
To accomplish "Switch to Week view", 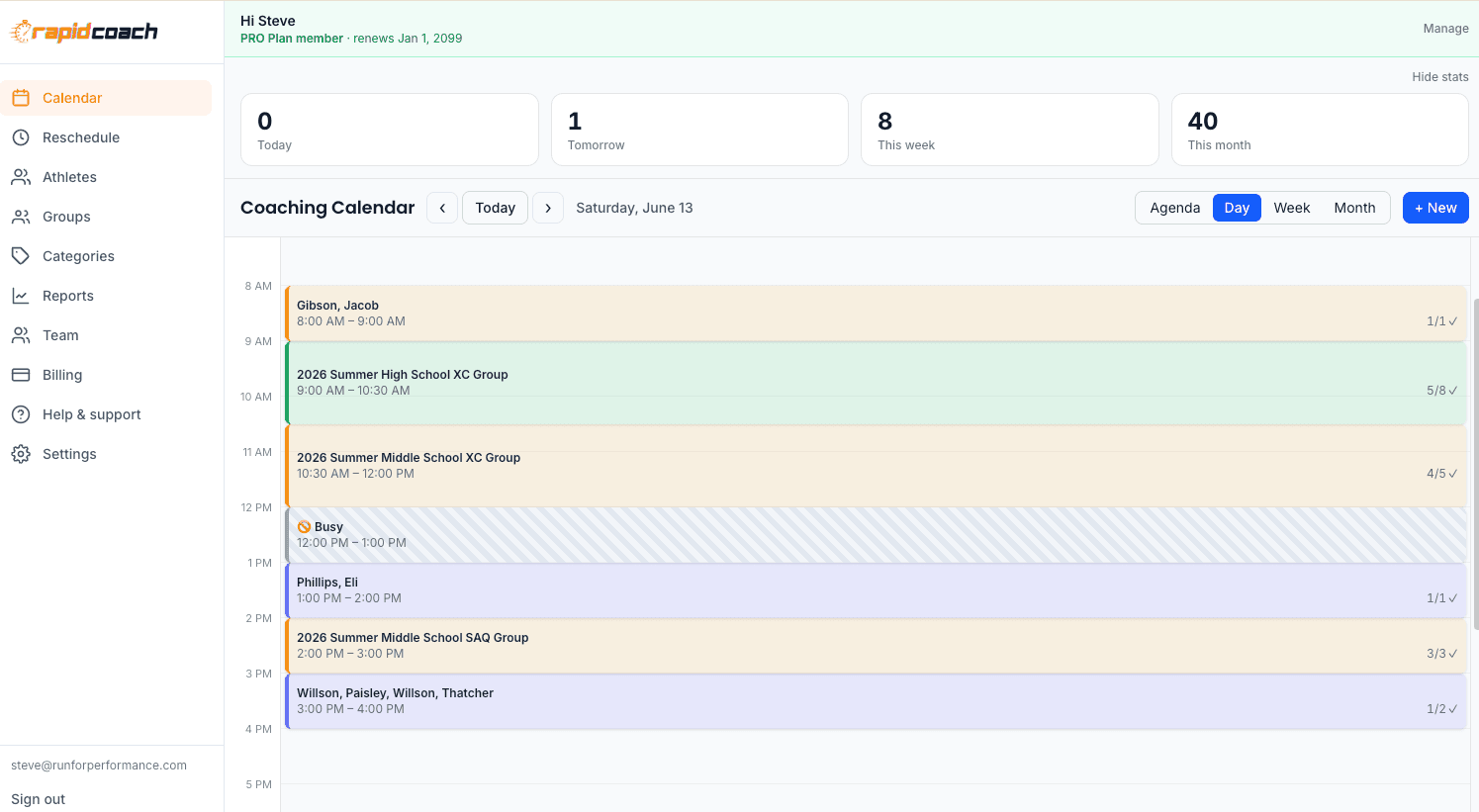I will (x=1292, y=208).
